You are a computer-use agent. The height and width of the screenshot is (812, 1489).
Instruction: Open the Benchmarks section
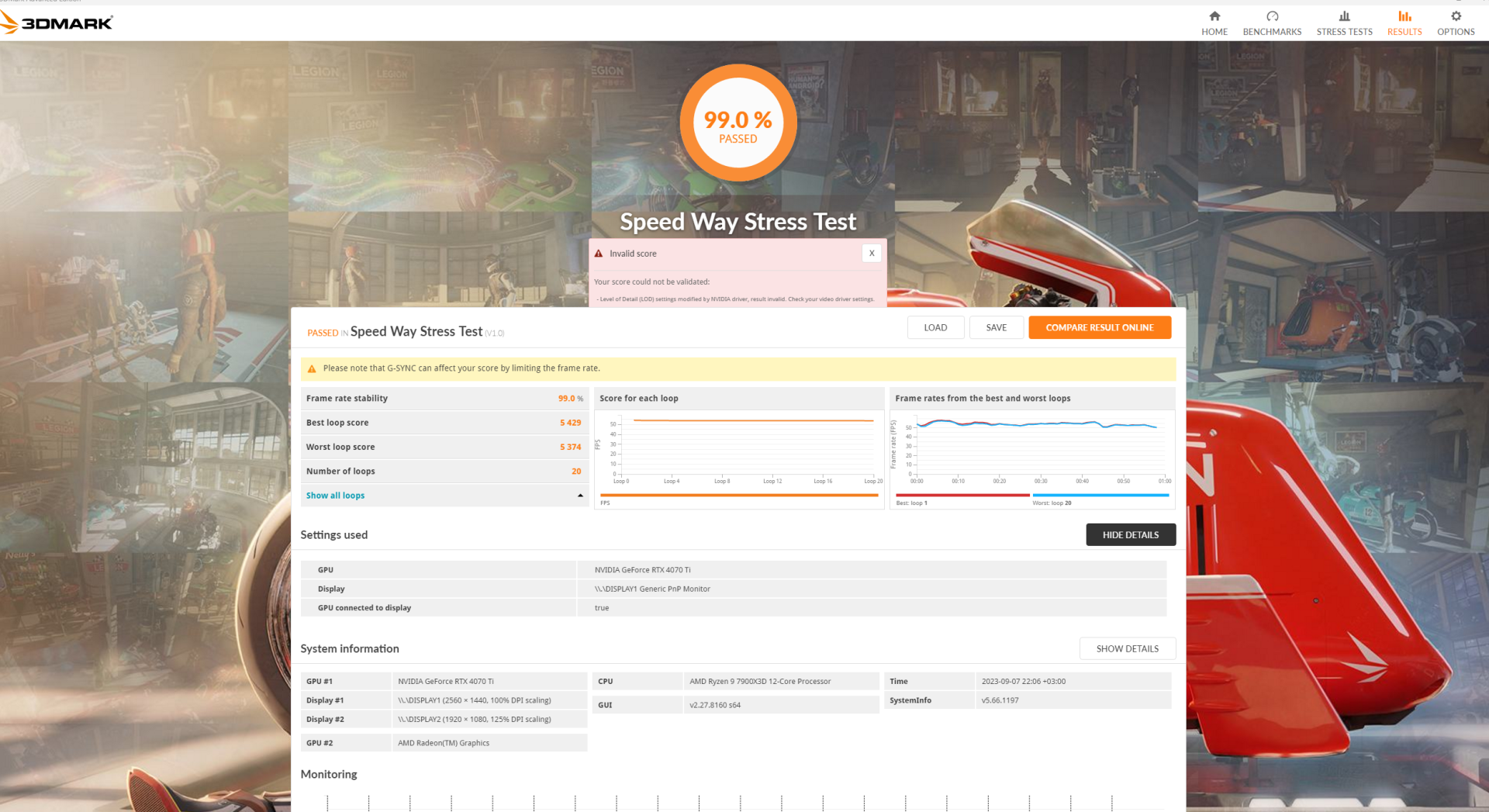1272,23
